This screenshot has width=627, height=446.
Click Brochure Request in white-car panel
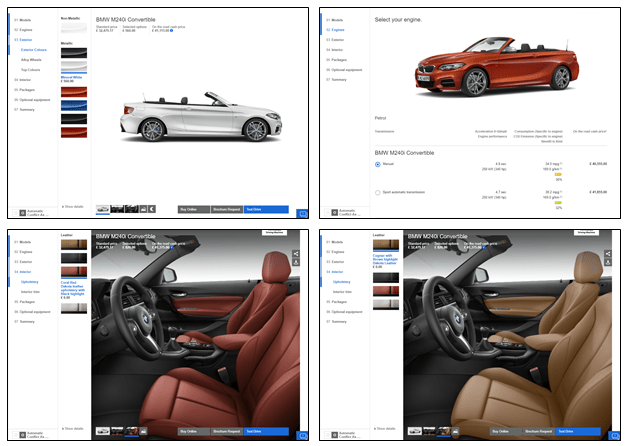227,209
